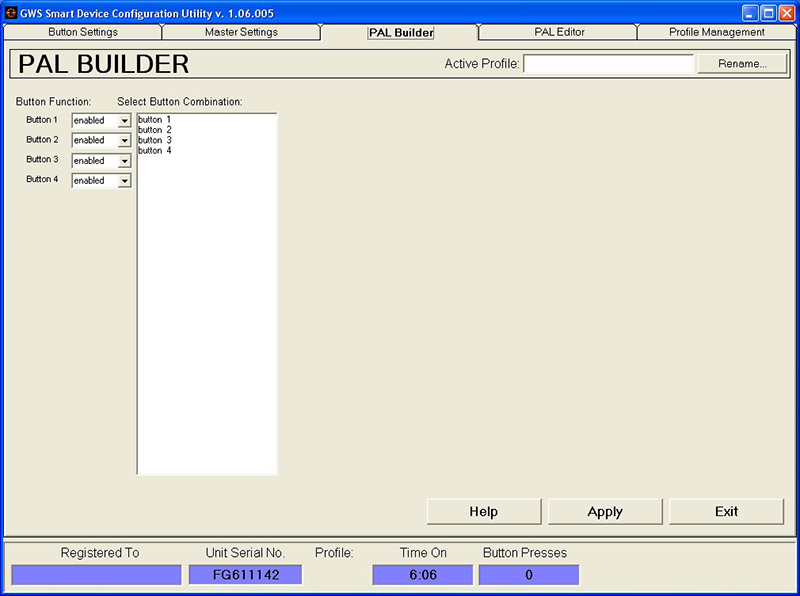
Task: Minimize the GWS utility window
Action: coord(750,13)
